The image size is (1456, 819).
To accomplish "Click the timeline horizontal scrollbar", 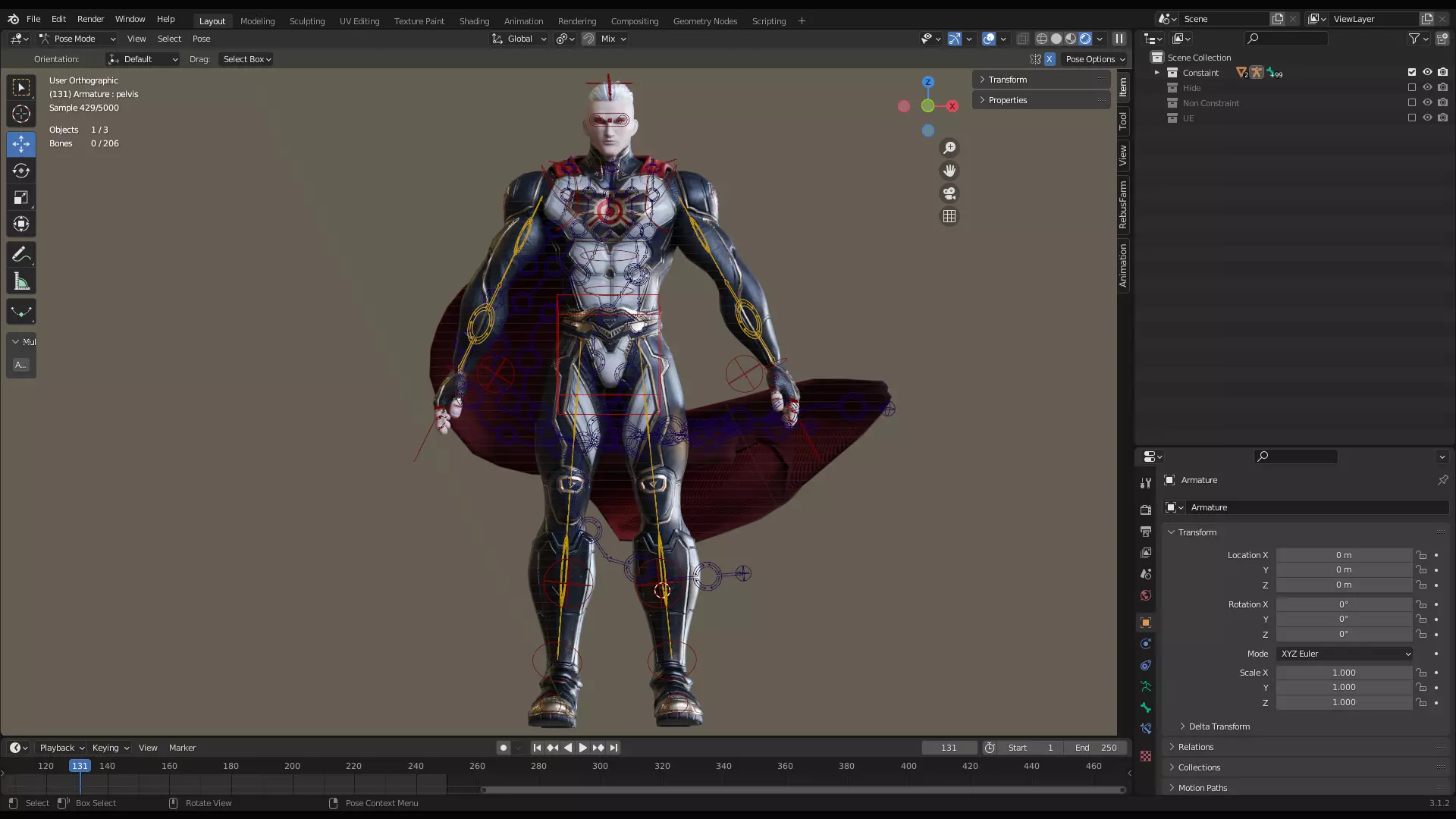I will tap(802, 790).
